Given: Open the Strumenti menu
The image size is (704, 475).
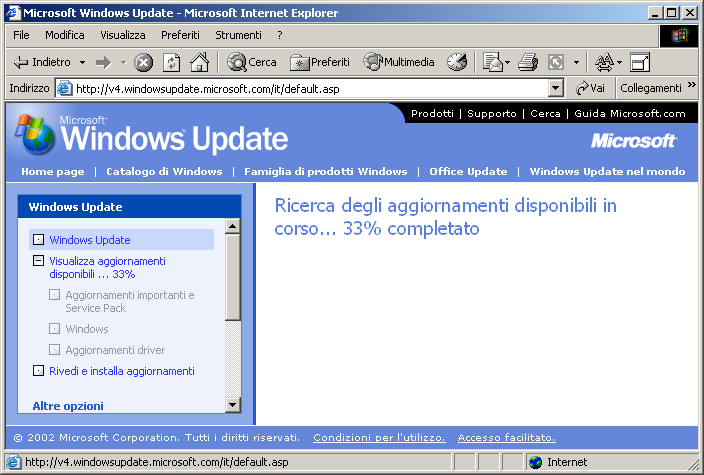Looking at the screenshot, I should (238, 35).
